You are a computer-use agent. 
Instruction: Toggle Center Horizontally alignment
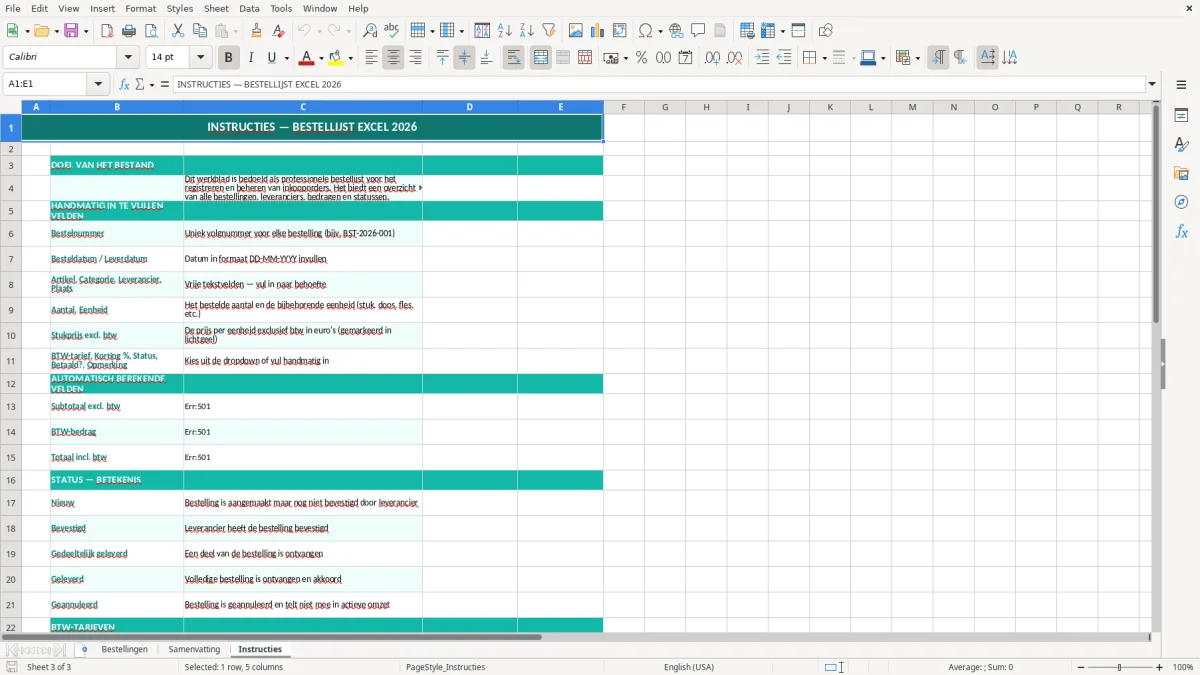(393, 58)
